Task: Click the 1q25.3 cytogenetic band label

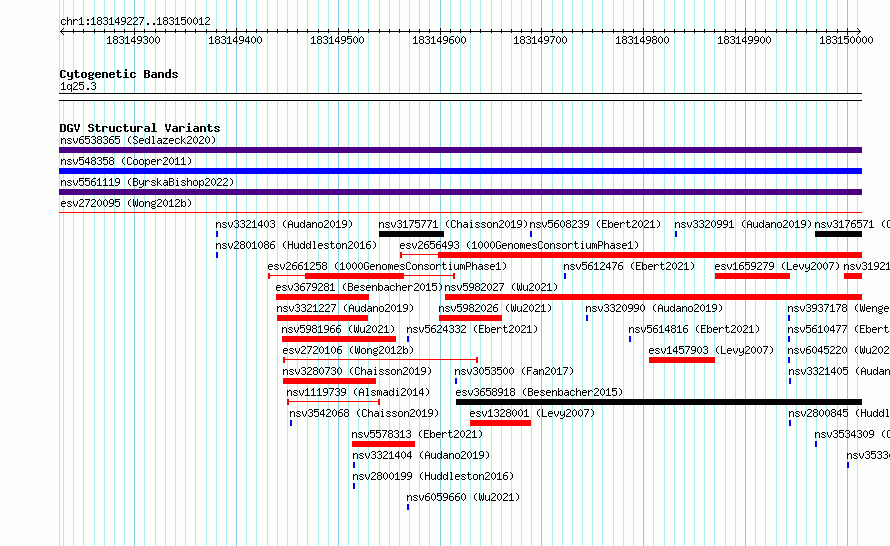Action: click(x=78, y=86)
